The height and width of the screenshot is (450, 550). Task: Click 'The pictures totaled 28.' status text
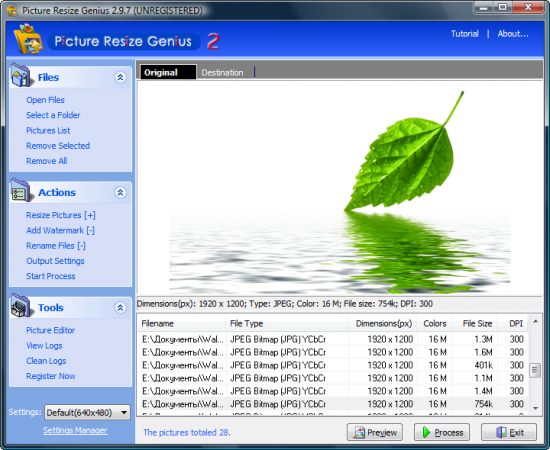pyautogui.click(x=187, y=432)
